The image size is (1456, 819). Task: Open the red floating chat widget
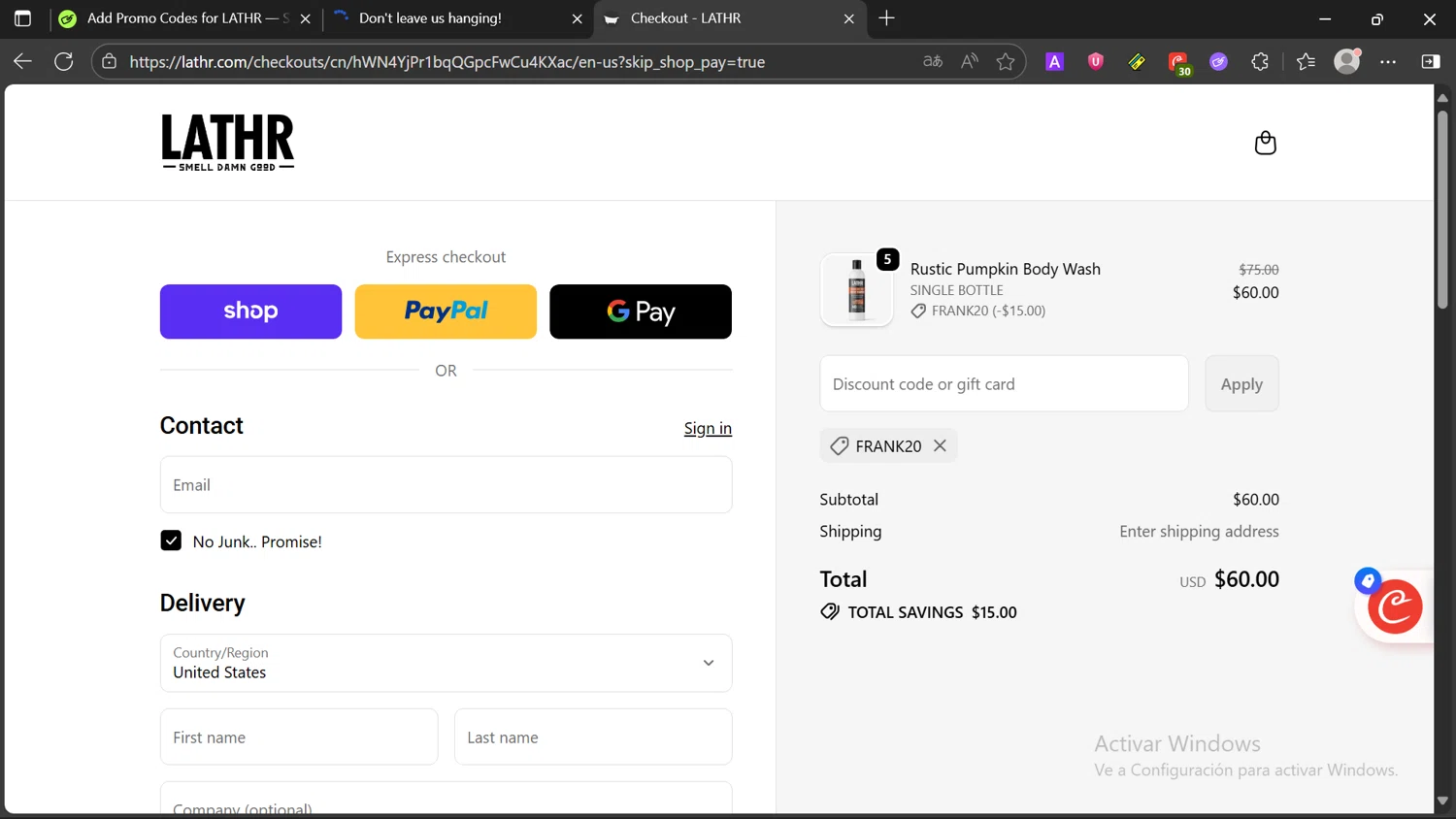click(1395, 606)
